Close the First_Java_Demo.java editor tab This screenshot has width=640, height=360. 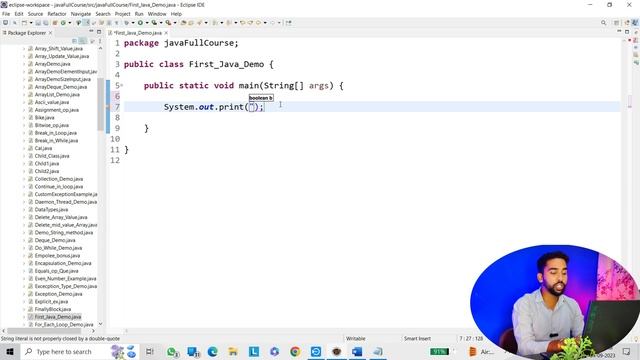[x=166, y=33]
